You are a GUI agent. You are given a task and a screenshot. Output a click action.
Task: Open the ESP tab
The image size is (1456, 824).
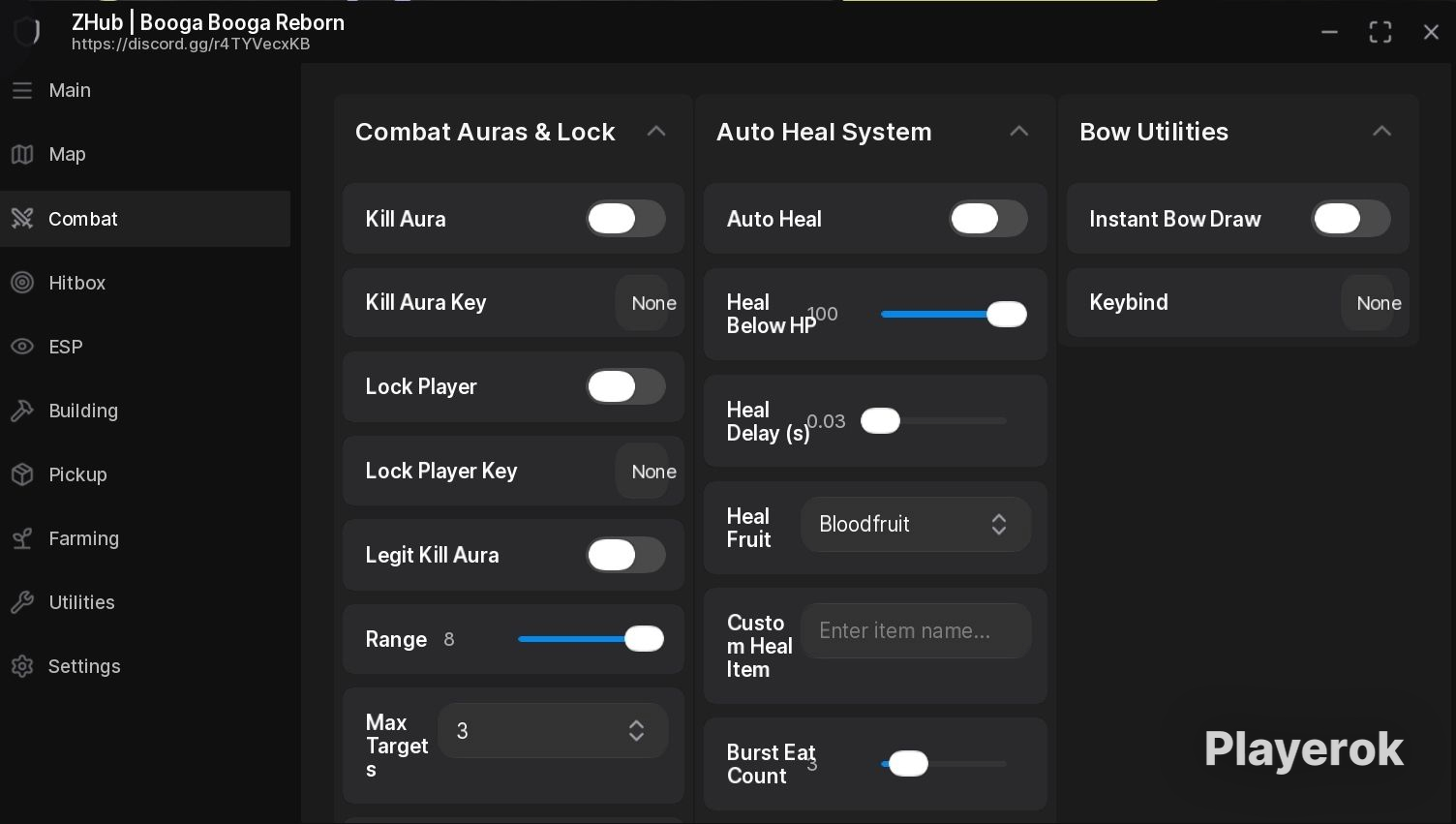(x=145, y=347)
